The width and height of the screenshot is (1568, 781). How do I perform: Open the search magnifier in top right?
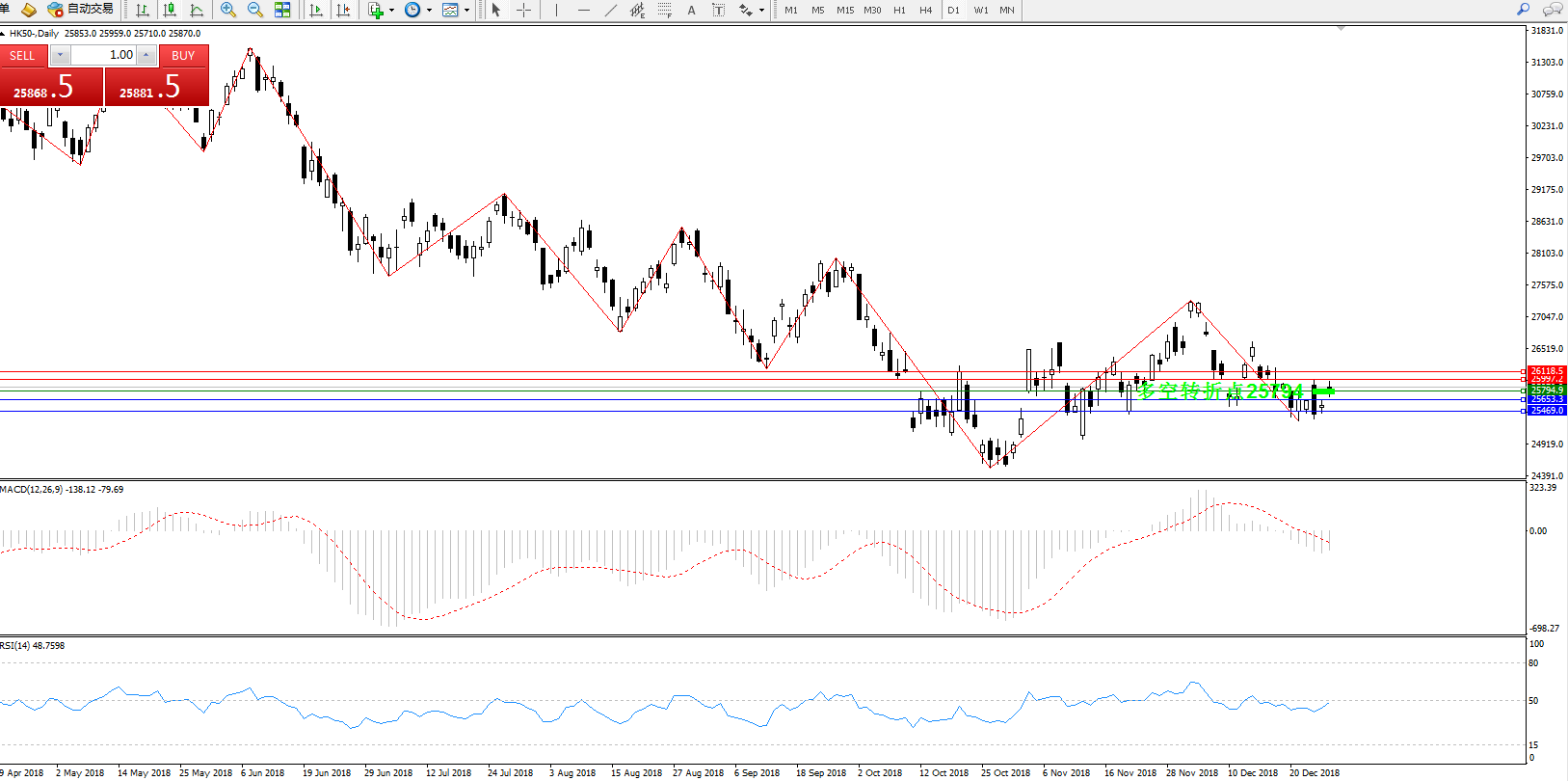(x=1523, y=10)
